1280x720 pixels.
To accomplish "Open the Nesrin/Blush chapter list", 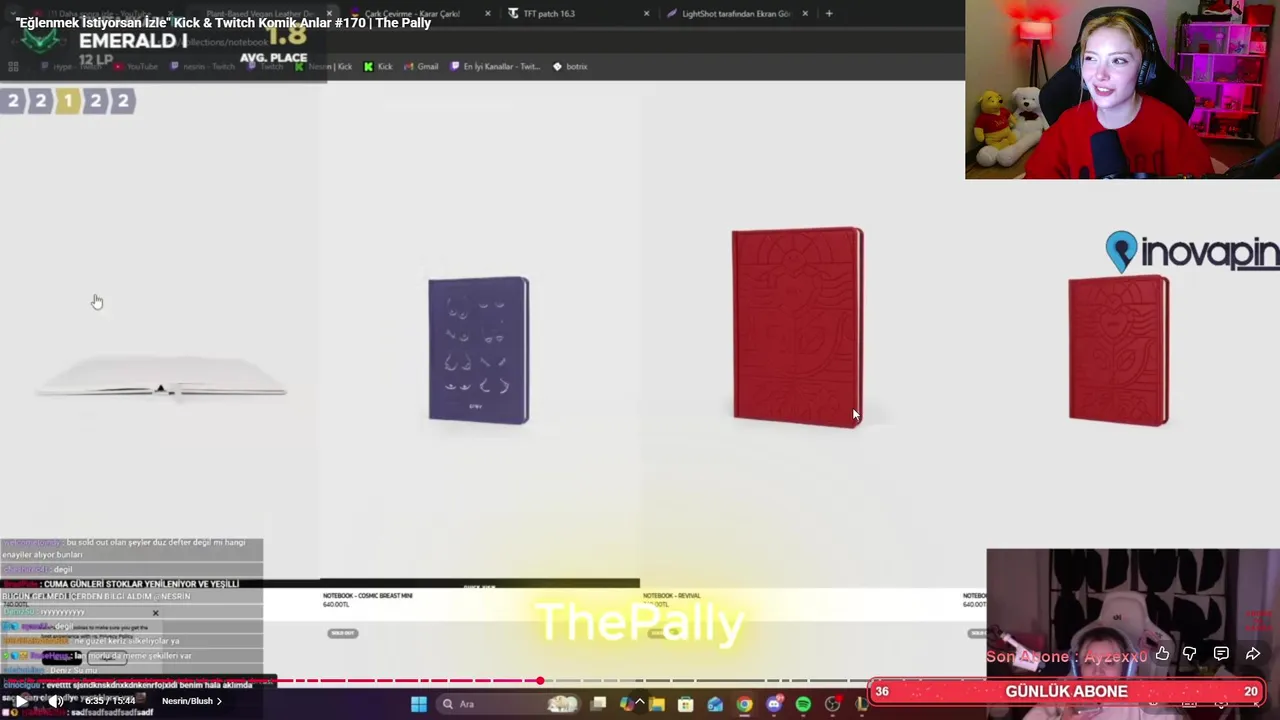I will pyautogui.click(x=192, y=701).
